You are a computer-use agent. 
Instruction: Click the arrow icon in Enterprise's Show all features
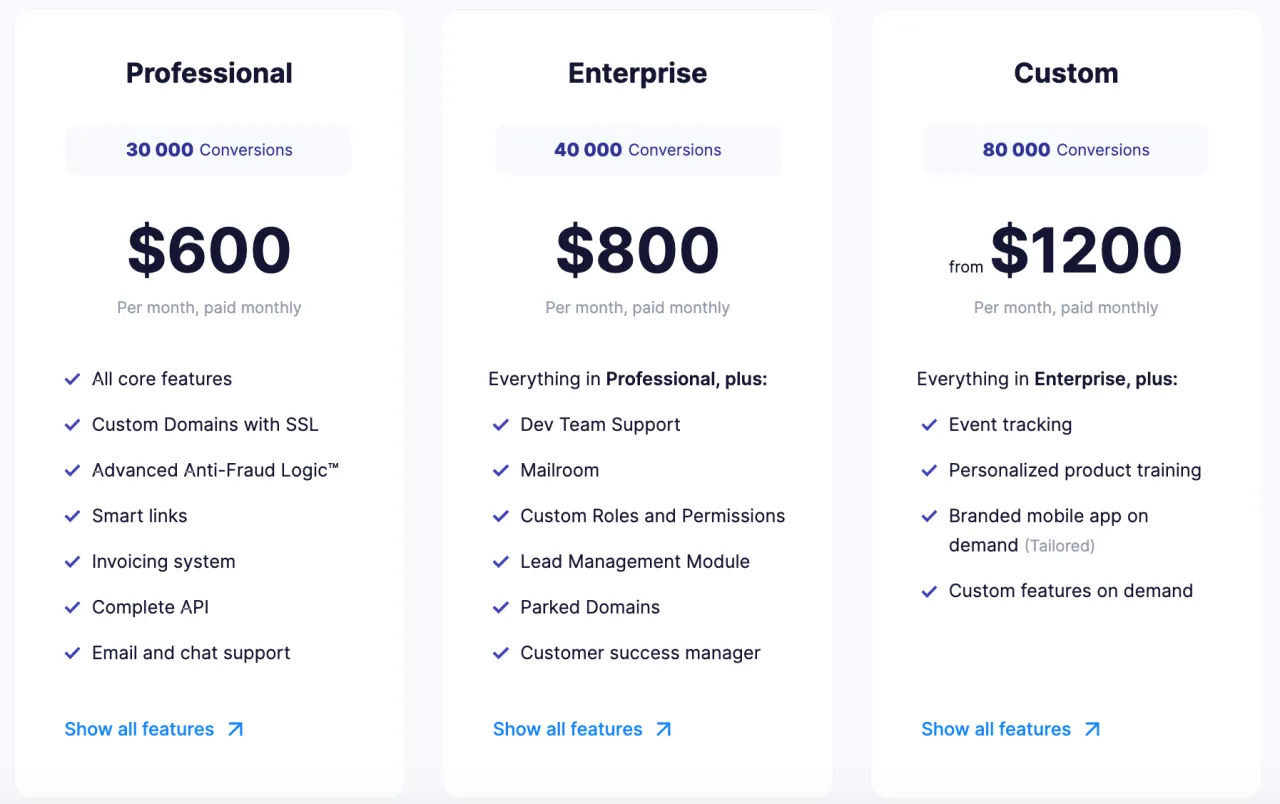663,729
